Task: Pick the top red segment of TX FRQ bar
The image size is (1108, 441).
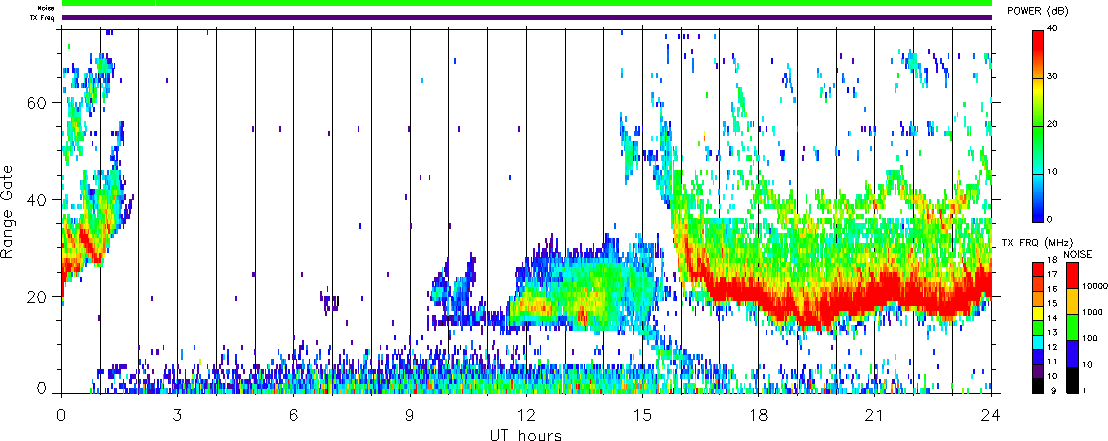Action: [1038, 269]
